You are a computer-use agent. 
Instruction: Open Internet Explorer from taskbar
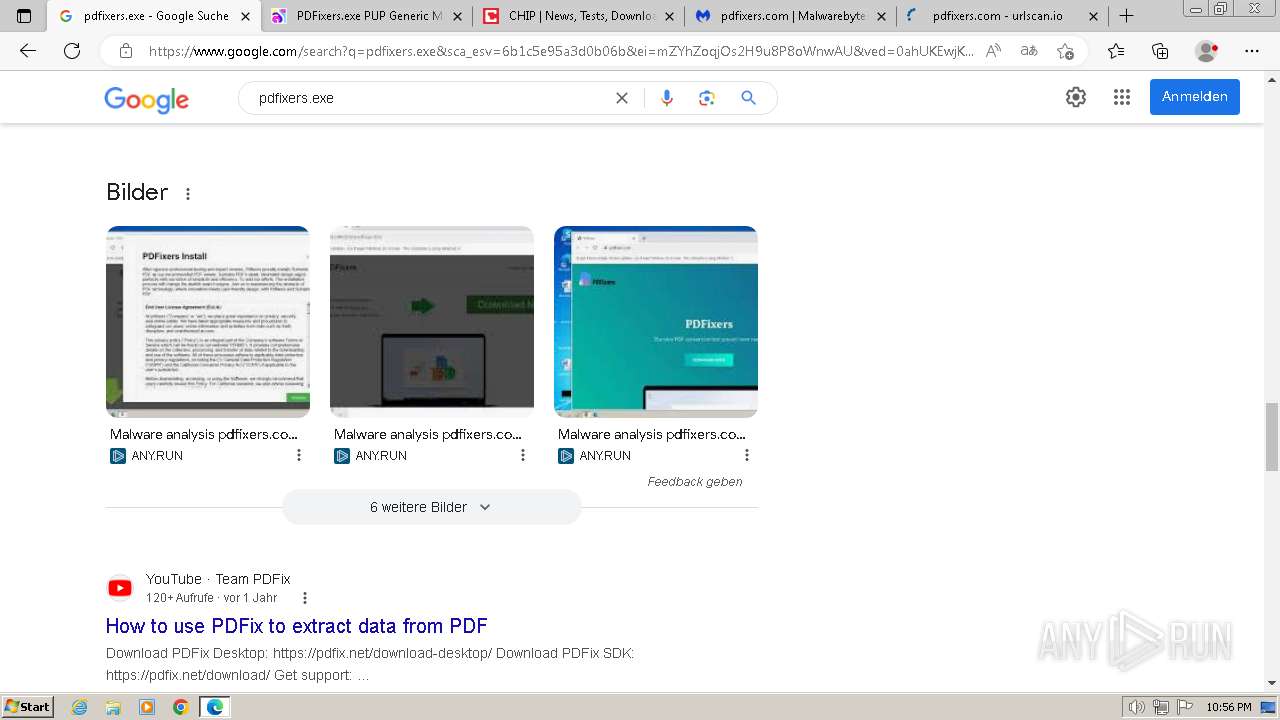[79, 707]
